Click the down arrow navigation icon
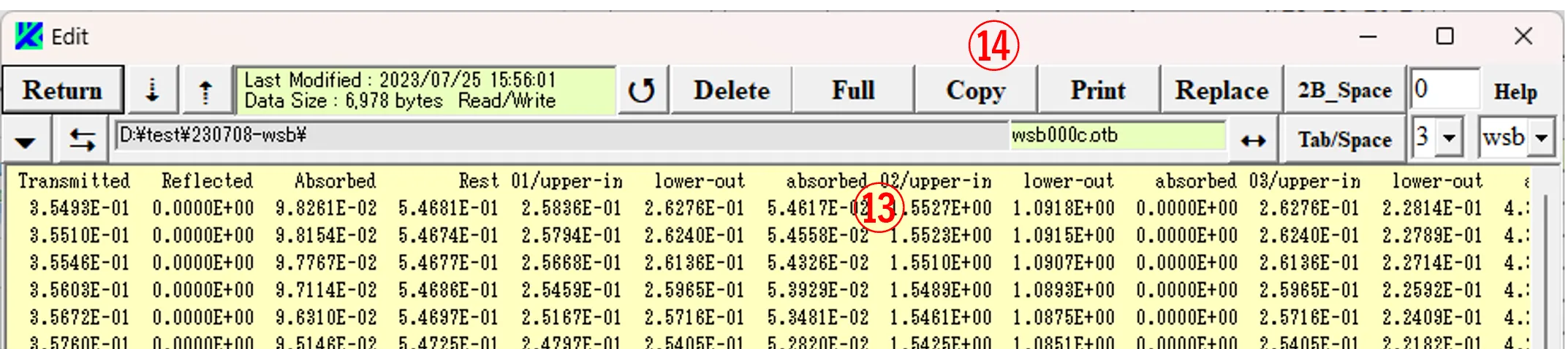 152,91
